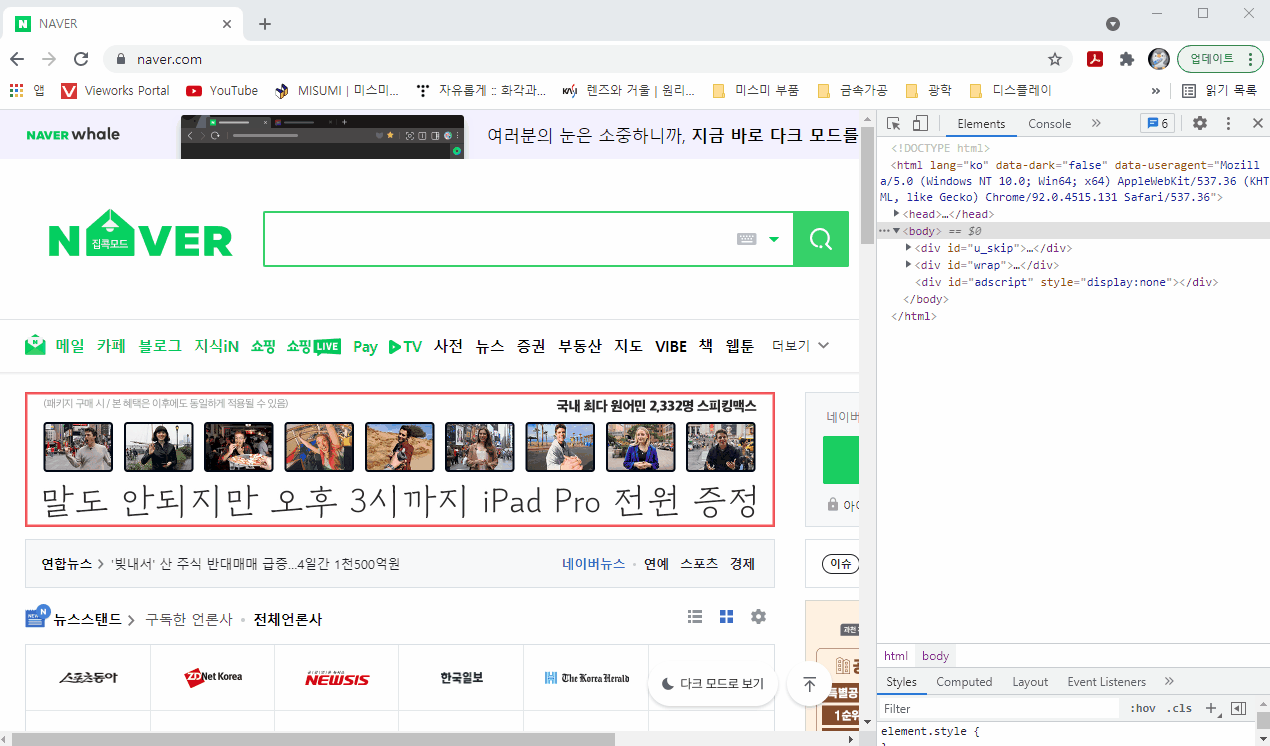1270x746 pixels.
Task: Open the 읽기 목록 reading list
Action: [x=1220, y=90]
